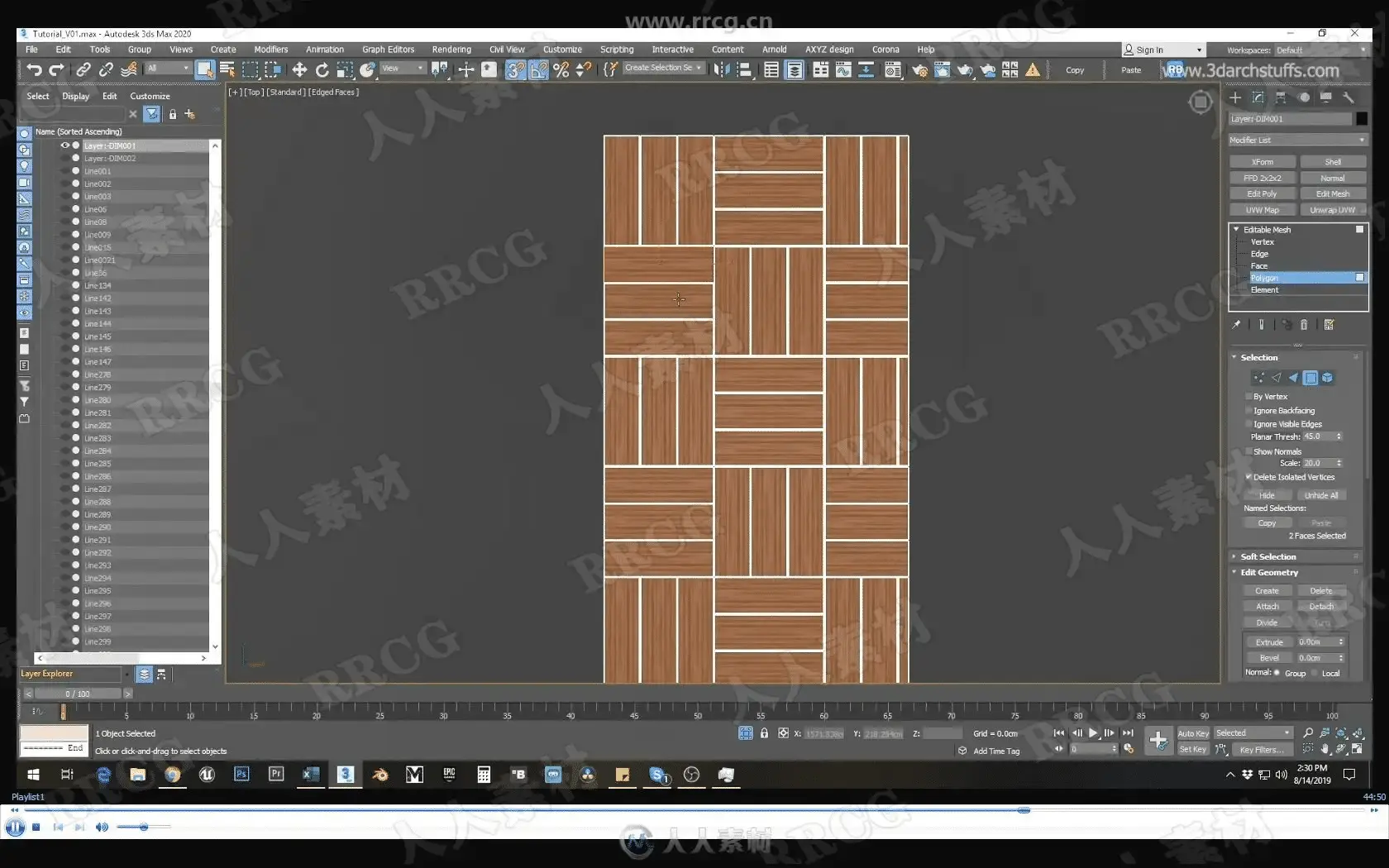
Task: Expand the Soft Selection rollout
Action: tap(1234, 556)
